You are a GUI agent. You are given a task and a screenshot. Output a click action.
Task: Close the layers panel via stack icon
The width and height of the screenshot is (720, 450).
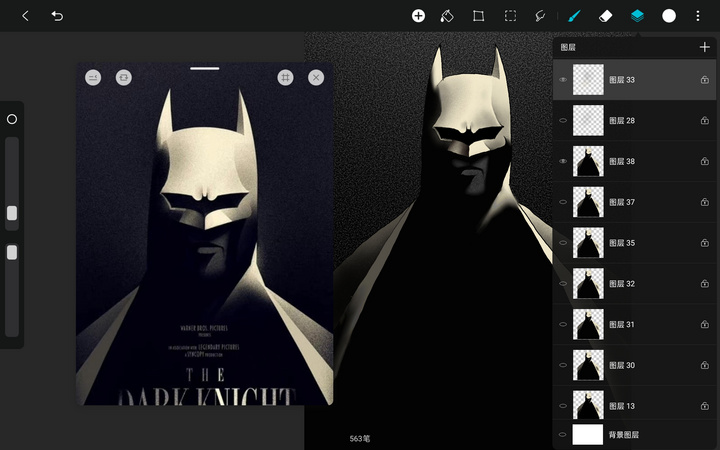(637, 16)
